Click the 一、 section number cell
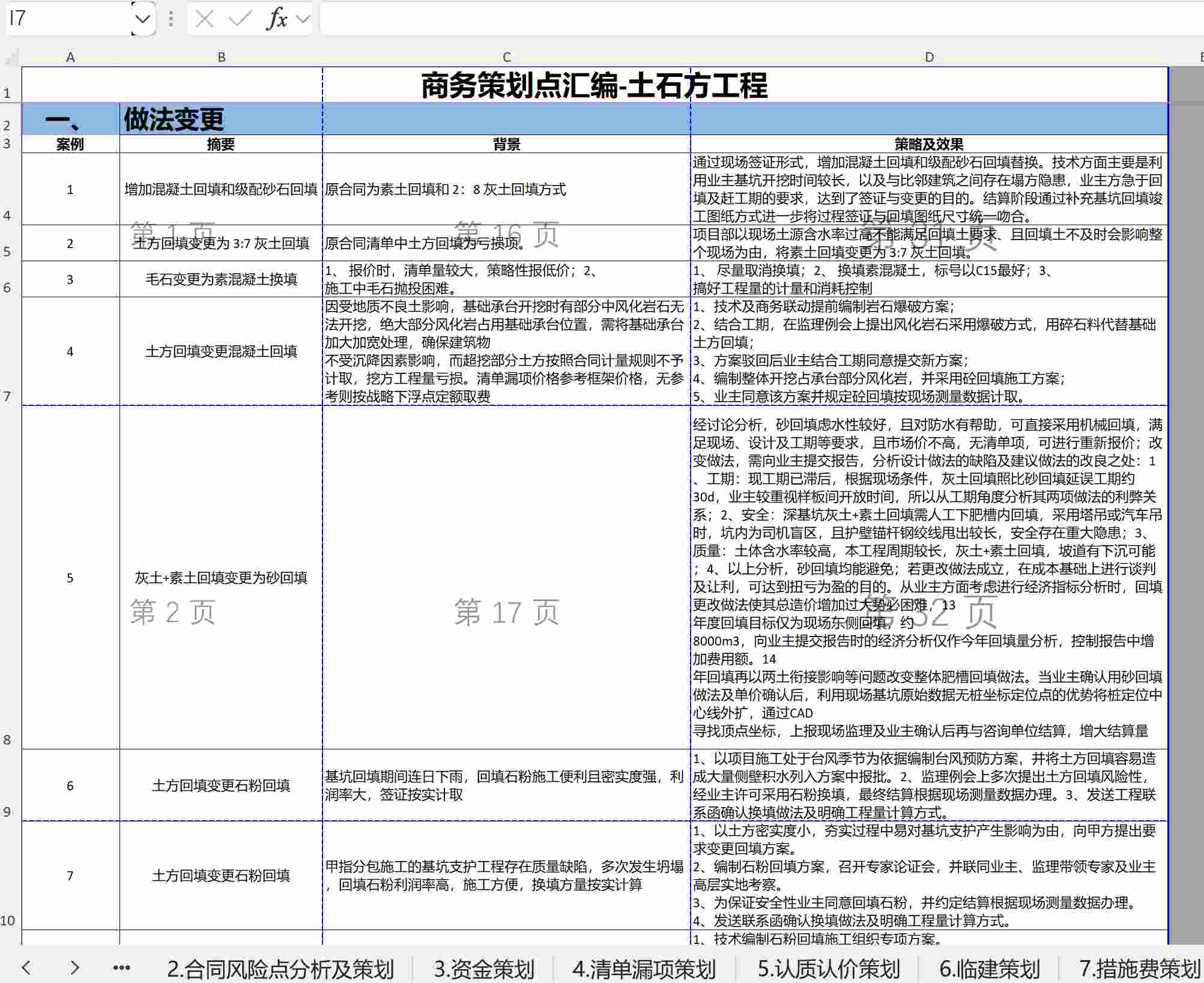This screenshot has height=983, width=1204. 70,119
